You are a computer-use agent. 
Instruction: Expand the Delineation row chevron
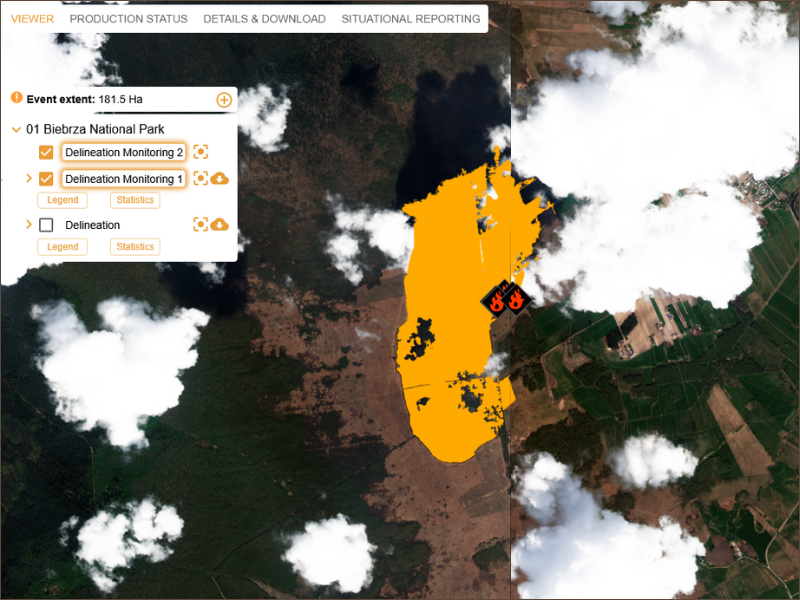[x=29, y=224]
